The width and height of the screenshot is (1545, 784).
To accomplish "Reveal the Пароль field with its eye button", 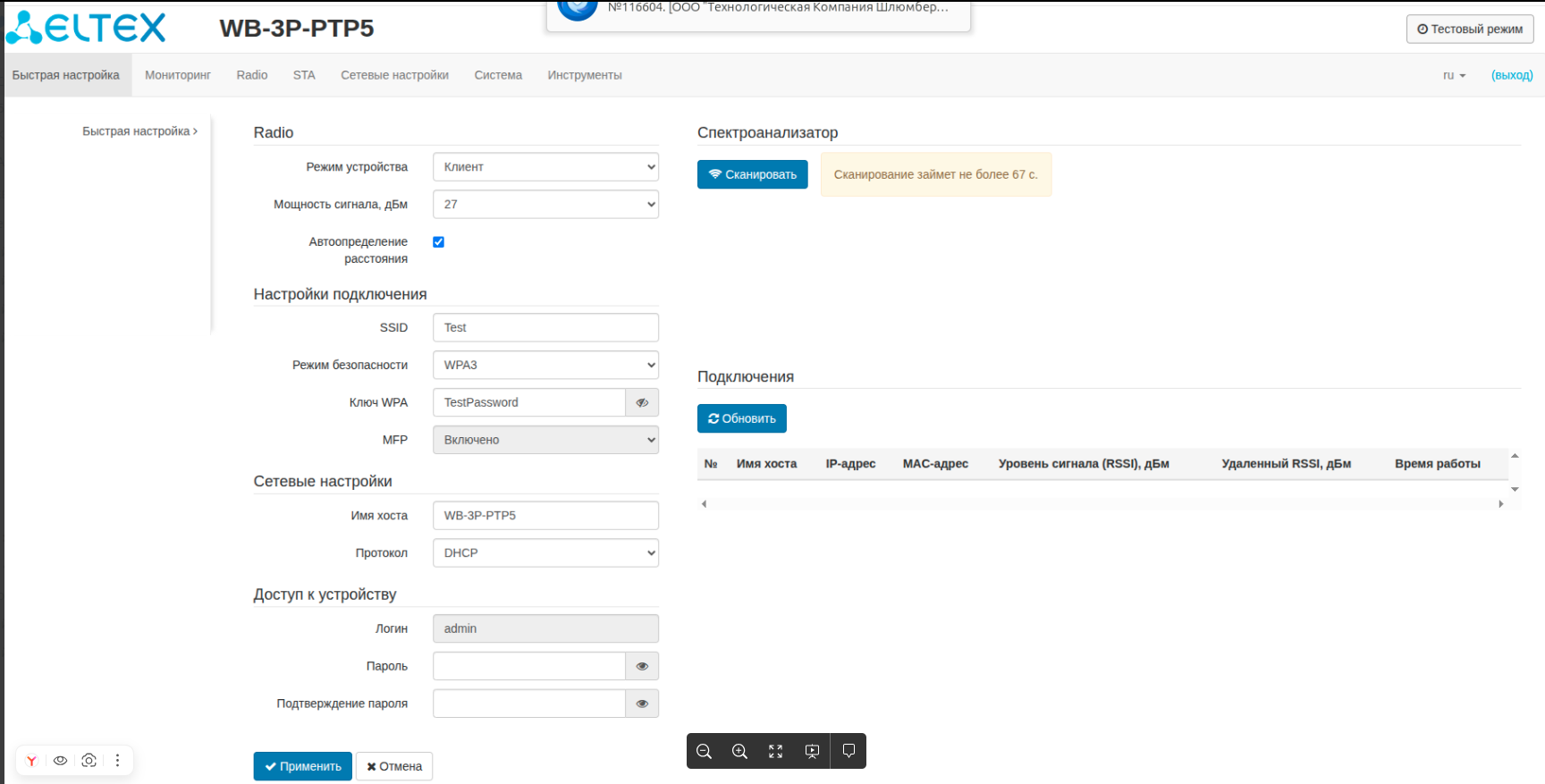I will (642, 666).
